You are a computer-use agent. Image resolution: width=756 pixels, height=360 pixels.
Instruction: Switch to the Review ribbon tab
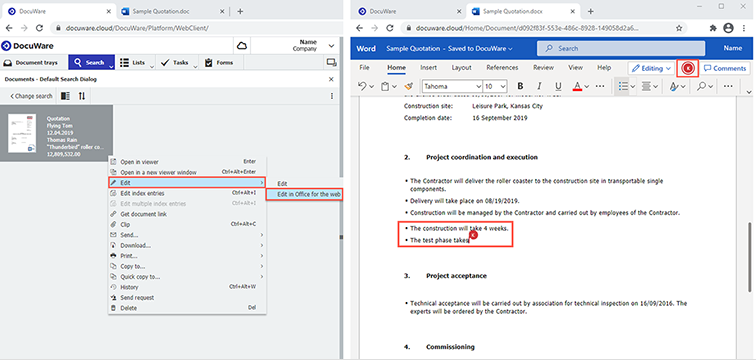[543, 68]
